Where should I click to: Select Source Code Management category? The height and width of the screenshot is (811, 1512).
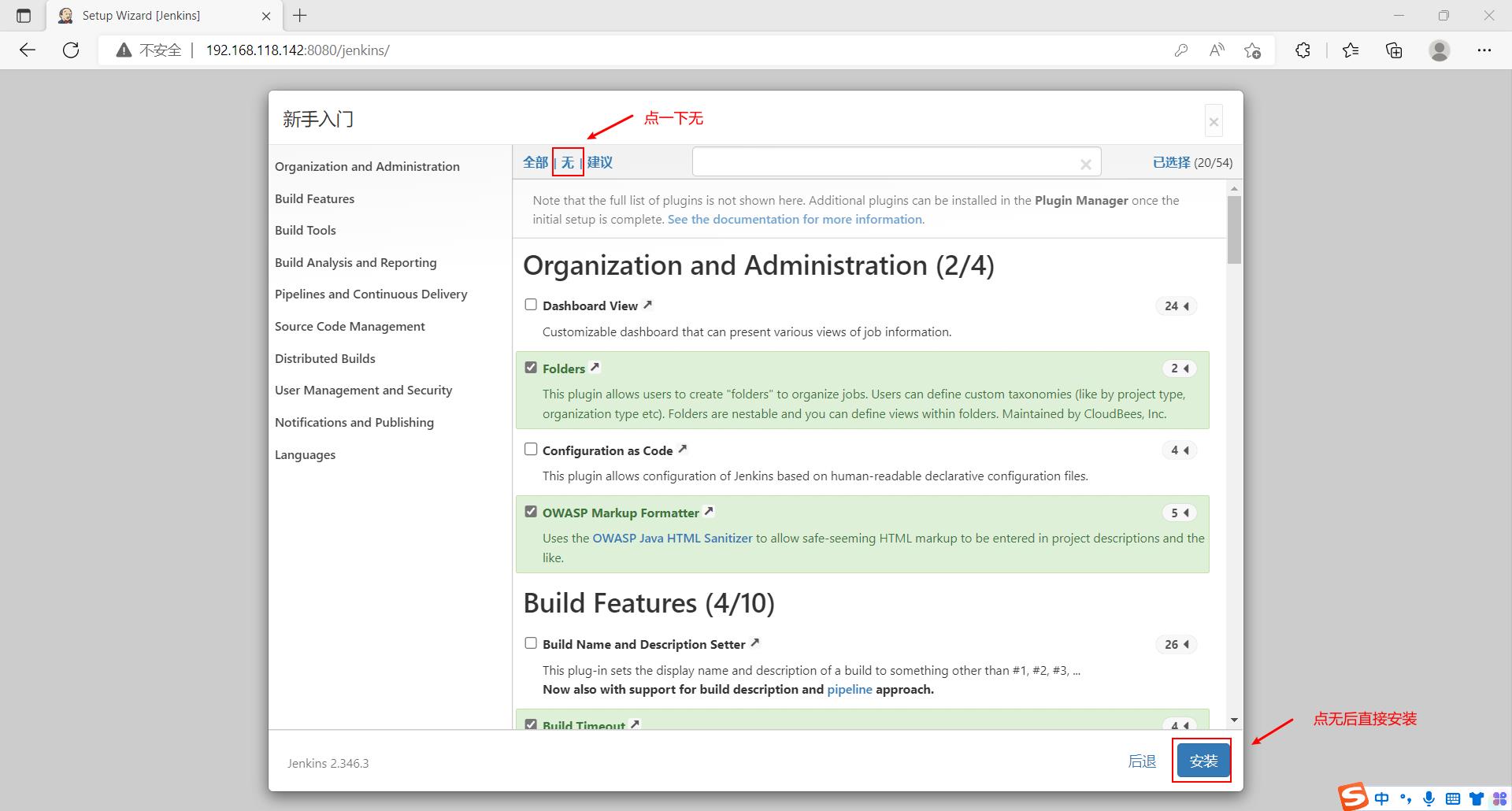[350, 326]
